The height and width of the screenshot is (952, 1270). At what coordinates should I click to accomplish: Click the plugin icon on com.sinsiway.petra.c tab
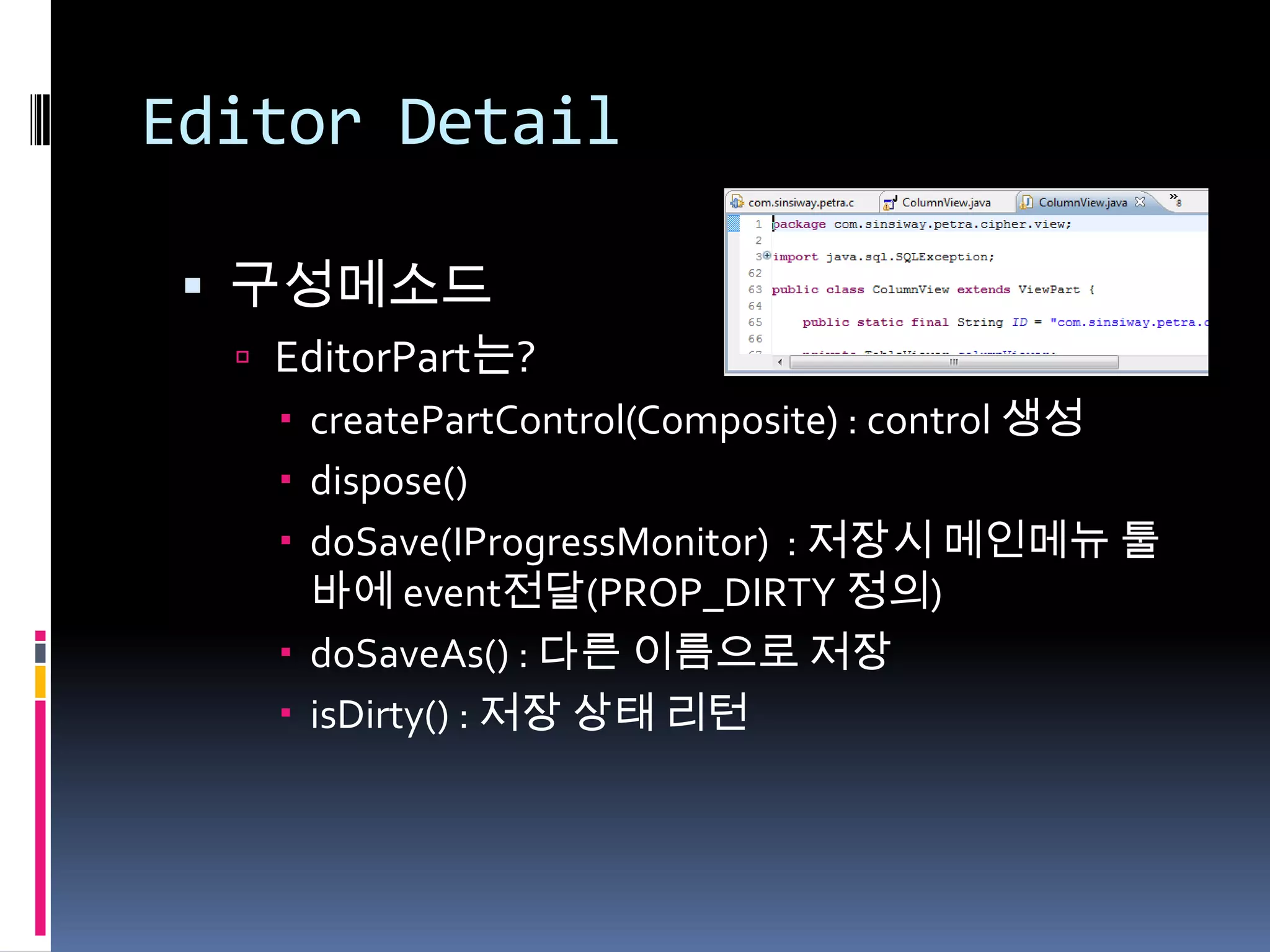pos(737,202)
